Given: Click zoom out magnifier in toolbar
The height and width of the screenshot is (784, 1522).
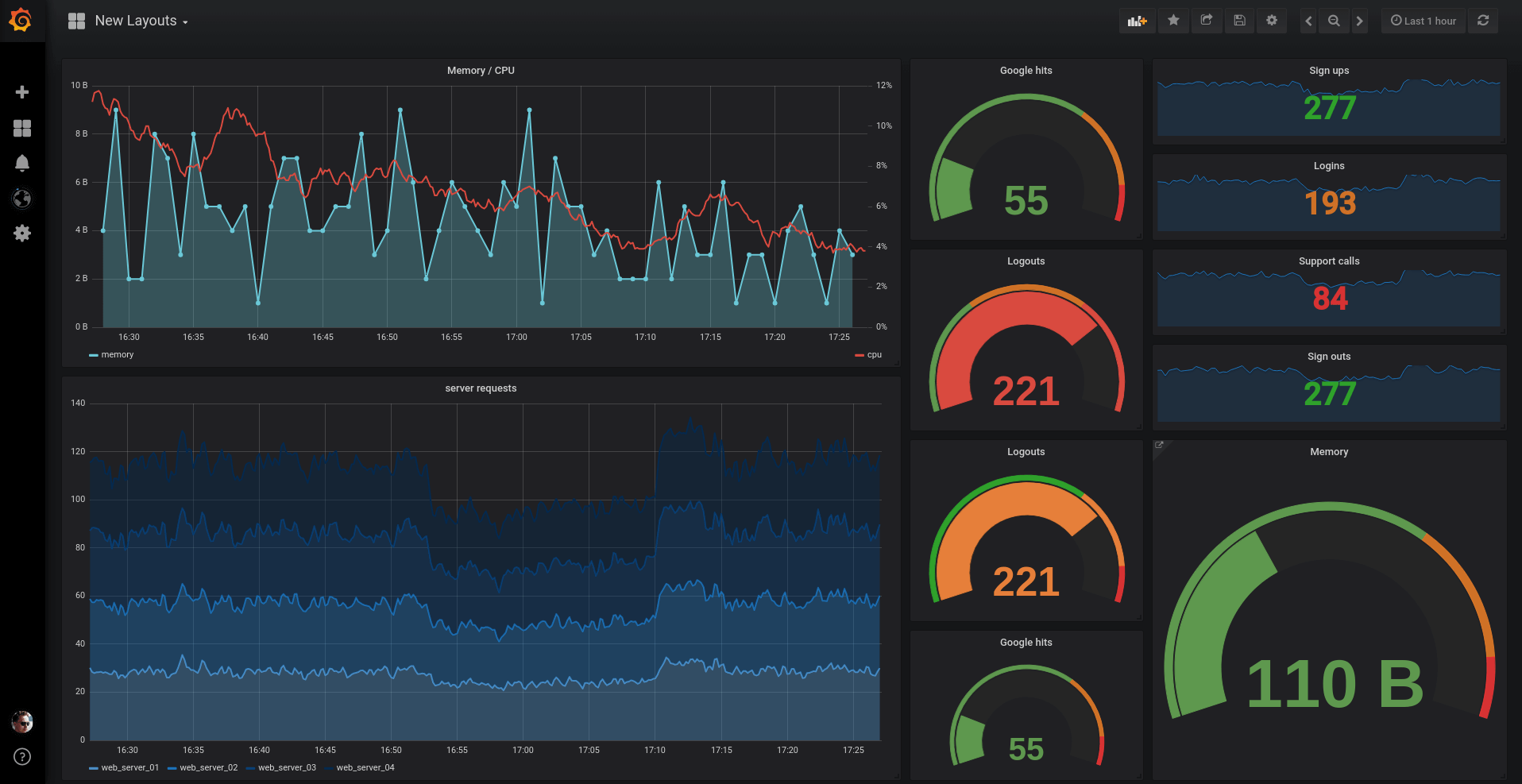Looking at the screenshot, I should [x=1334, y=21].
